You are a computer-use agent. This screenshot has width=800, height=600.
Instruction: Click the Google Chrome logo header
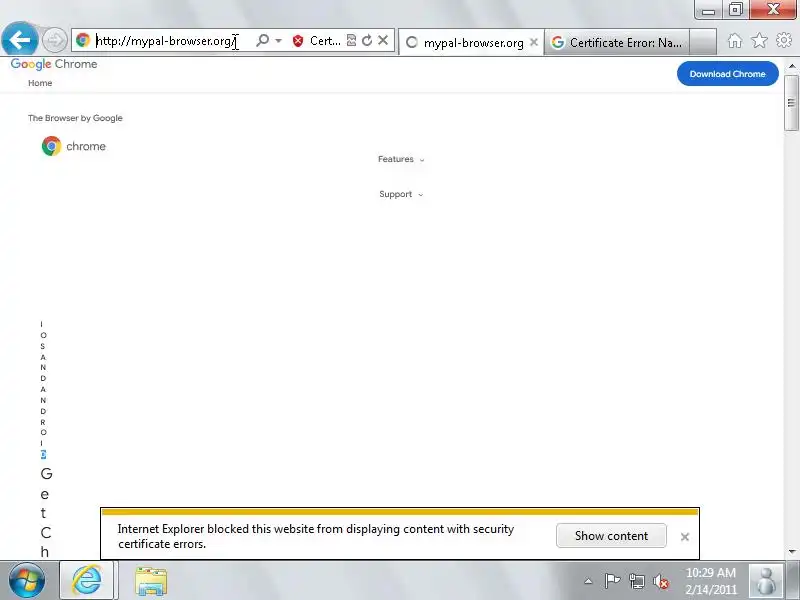point(54,64)
